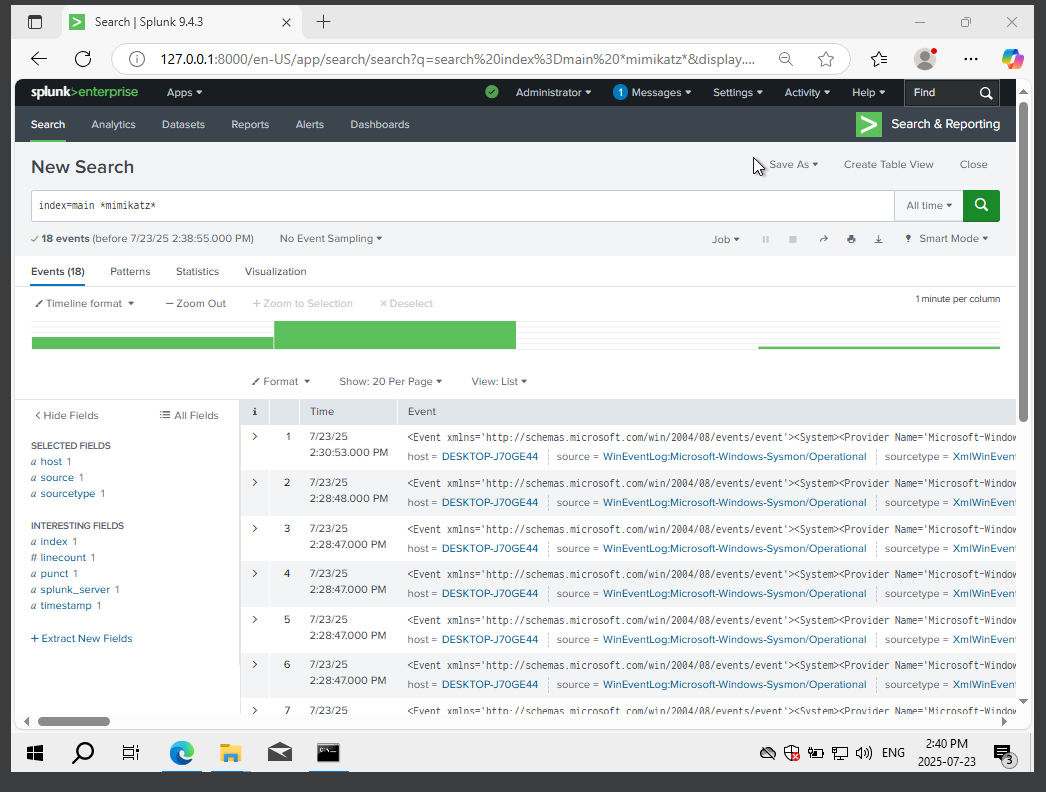This screenshot has width=1046, height=792.
Task: Go to the Analytics nav tab
Action: pos(113,125)
